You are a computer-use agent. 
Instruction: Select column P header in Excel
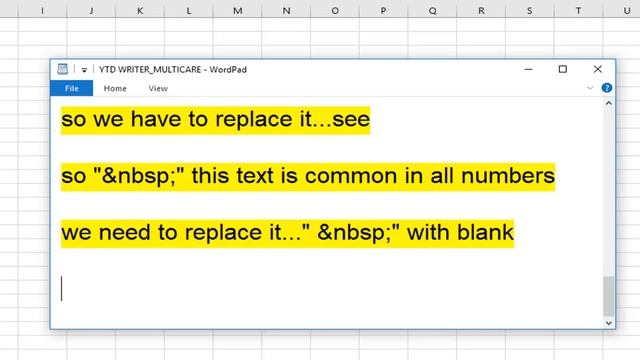coord(383,11)
